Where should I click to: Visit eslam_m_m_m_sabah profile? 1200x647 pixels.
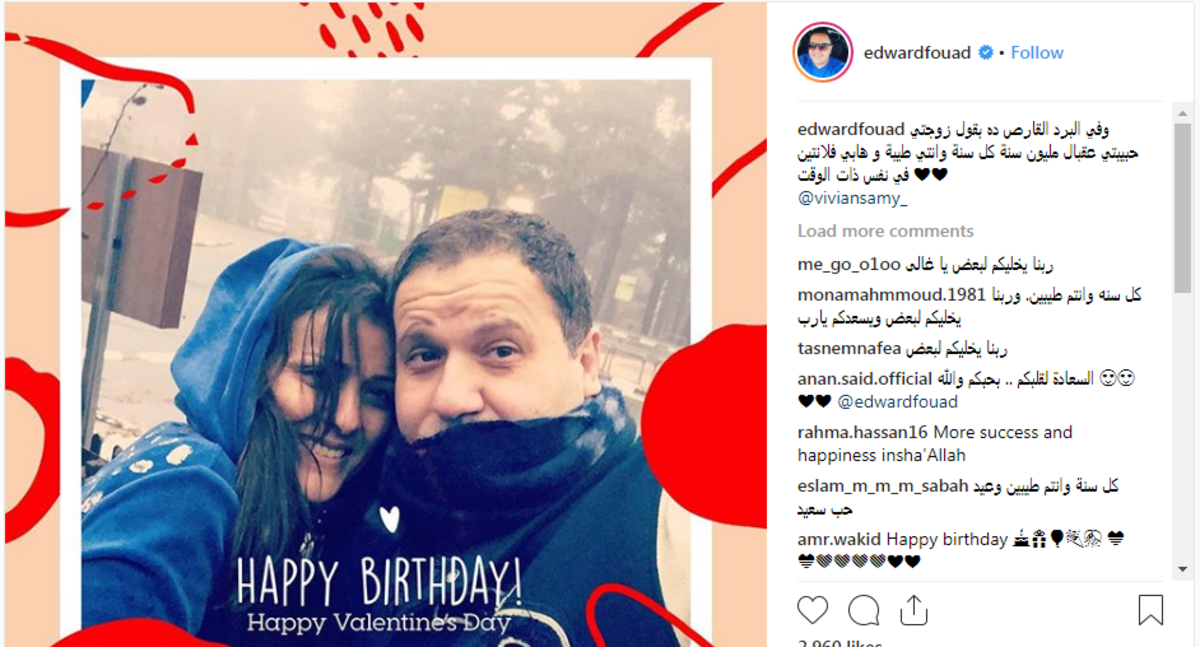coord(883,487)
